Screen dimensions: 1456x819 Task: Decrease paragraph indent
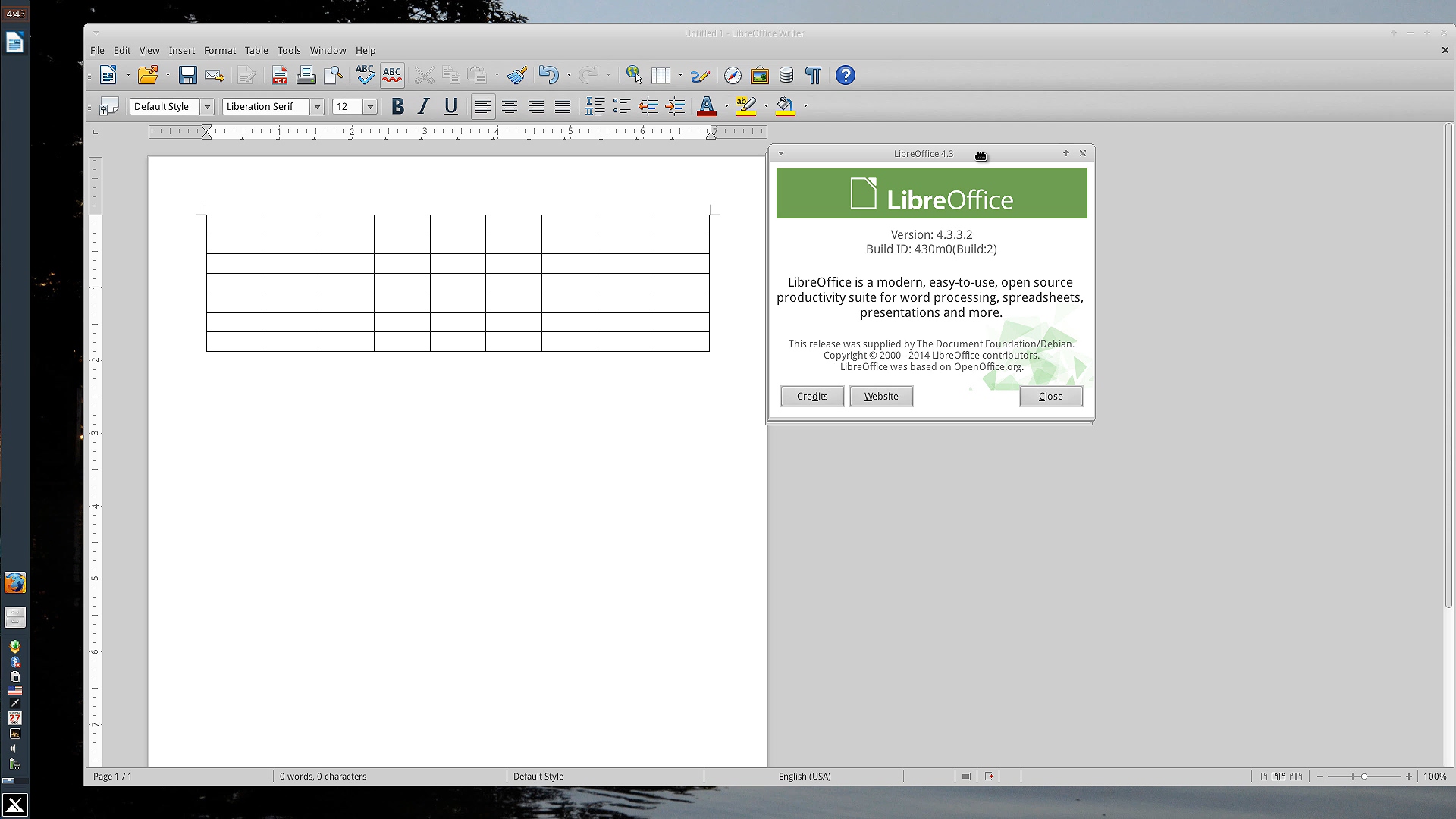click(x=648, y=106)
